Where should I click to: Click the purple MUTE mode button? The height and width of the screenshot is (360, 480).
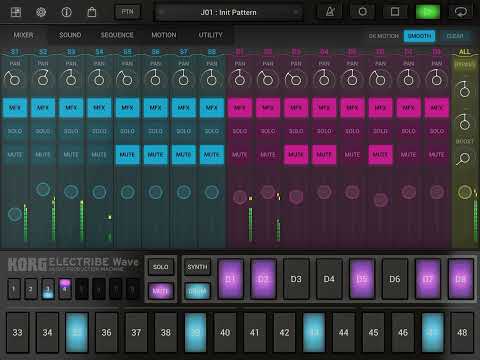point(161,291)
